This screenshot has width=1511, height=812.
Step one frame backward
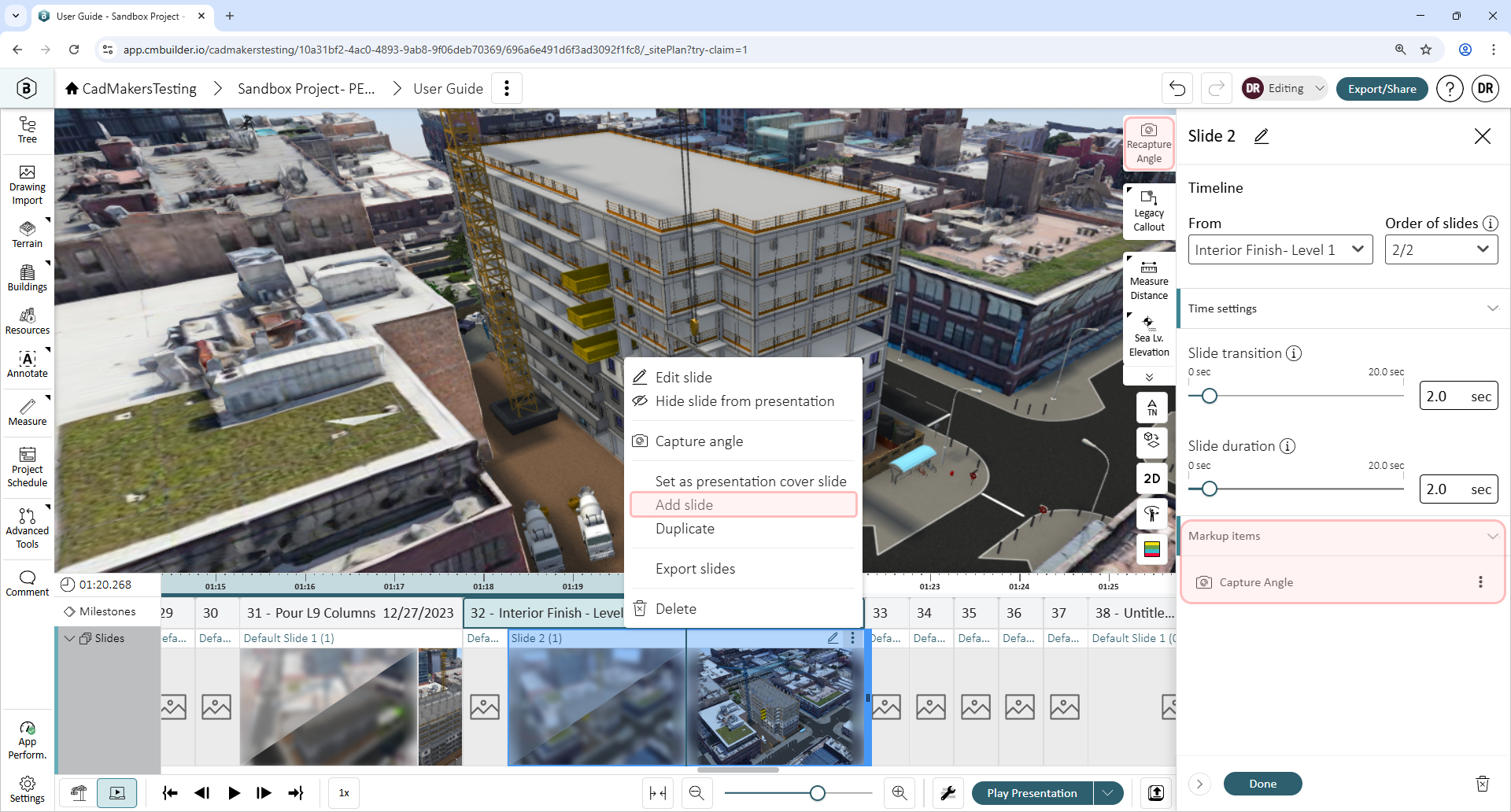[201, 793]
